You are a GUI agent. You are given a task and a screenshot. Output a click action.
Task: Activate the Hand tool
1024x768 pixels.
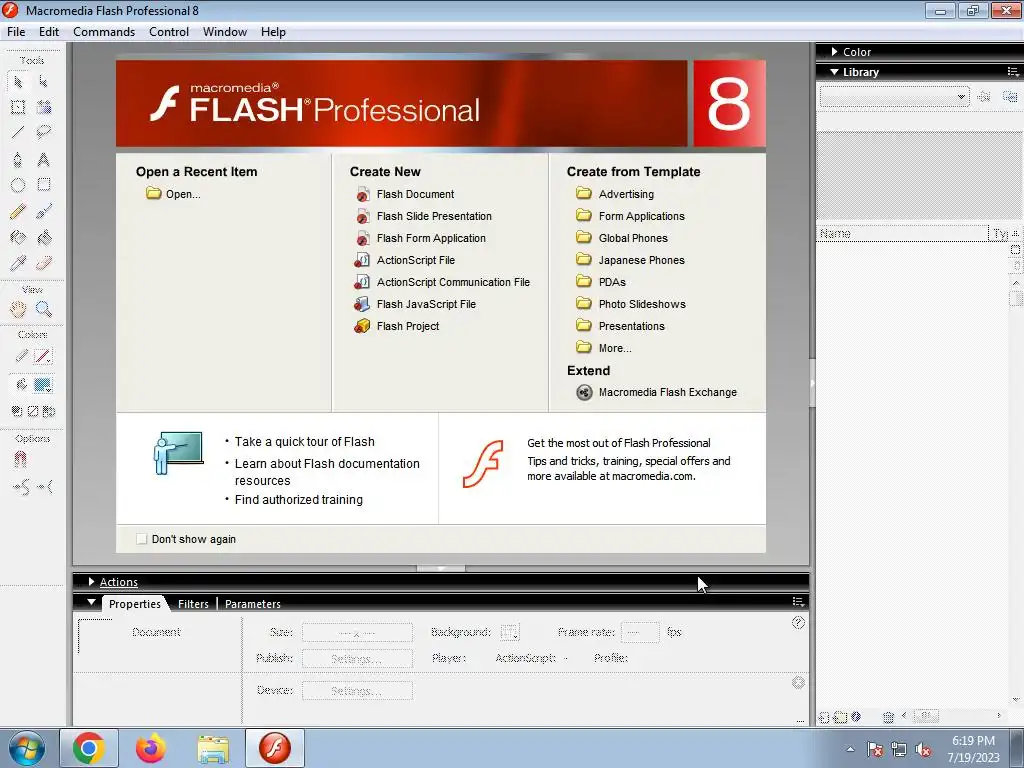point(18,309)
